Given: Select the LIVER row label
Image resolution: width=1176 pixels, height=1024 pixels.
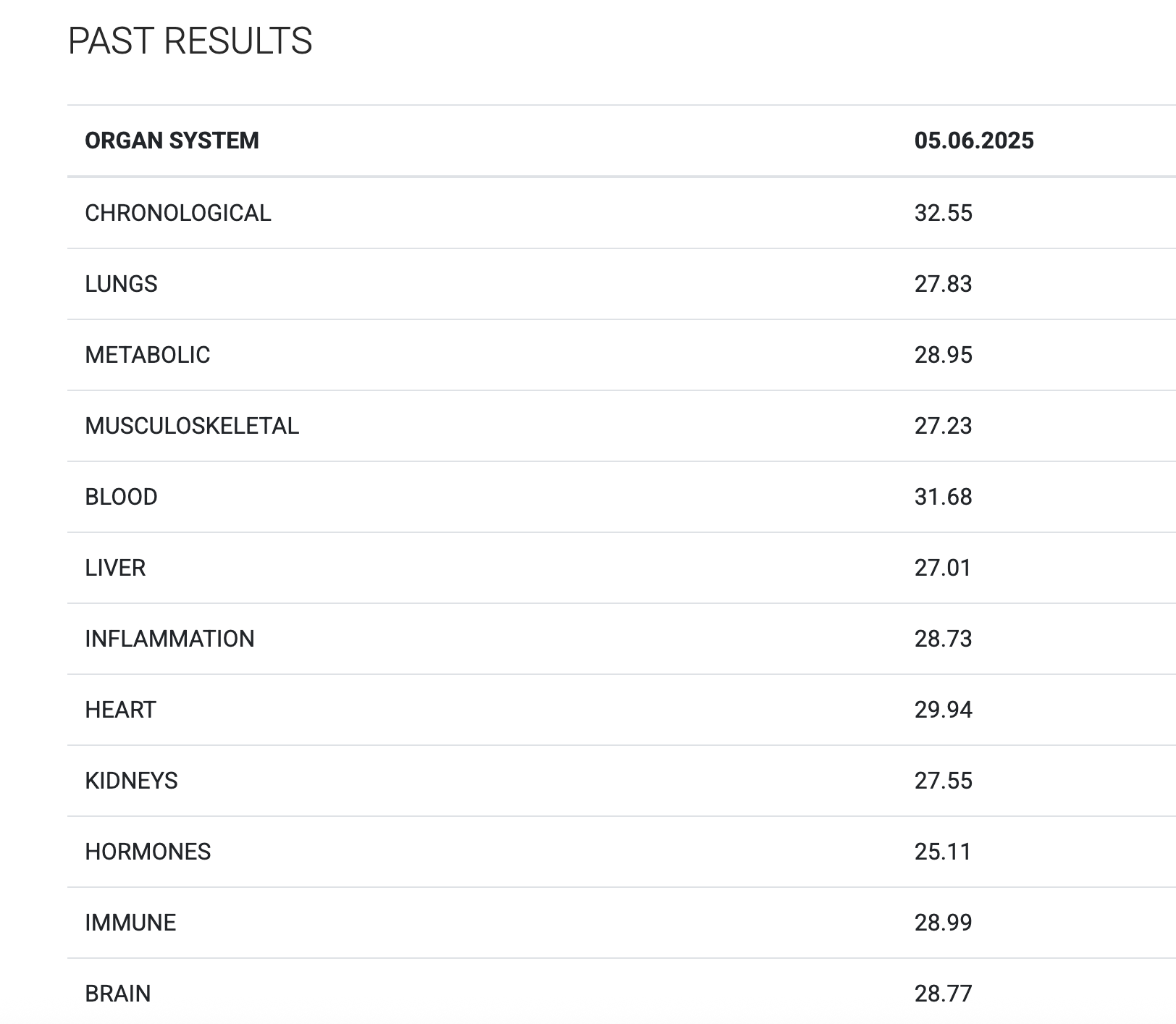Looking at the screenshot, I should 115,568.
